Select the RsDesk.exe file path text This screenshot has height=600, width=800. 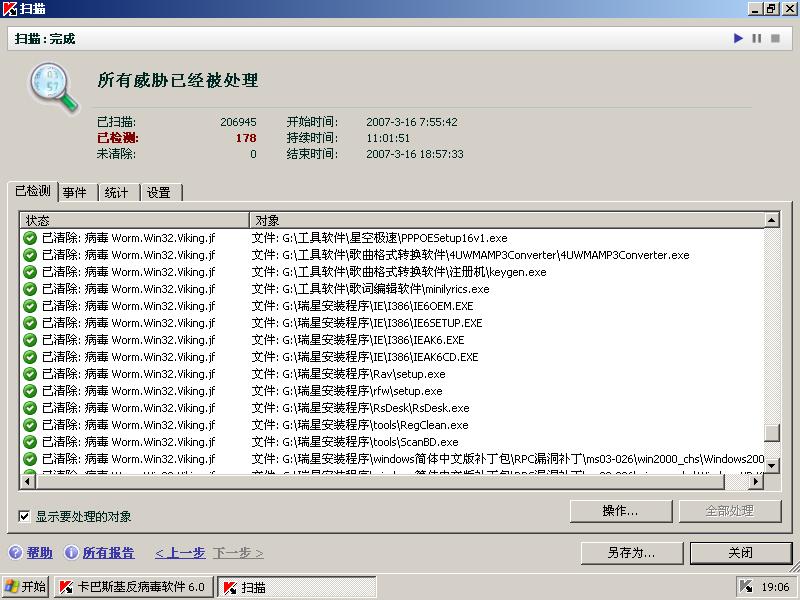pyautogui.click(x=360, y=408)
